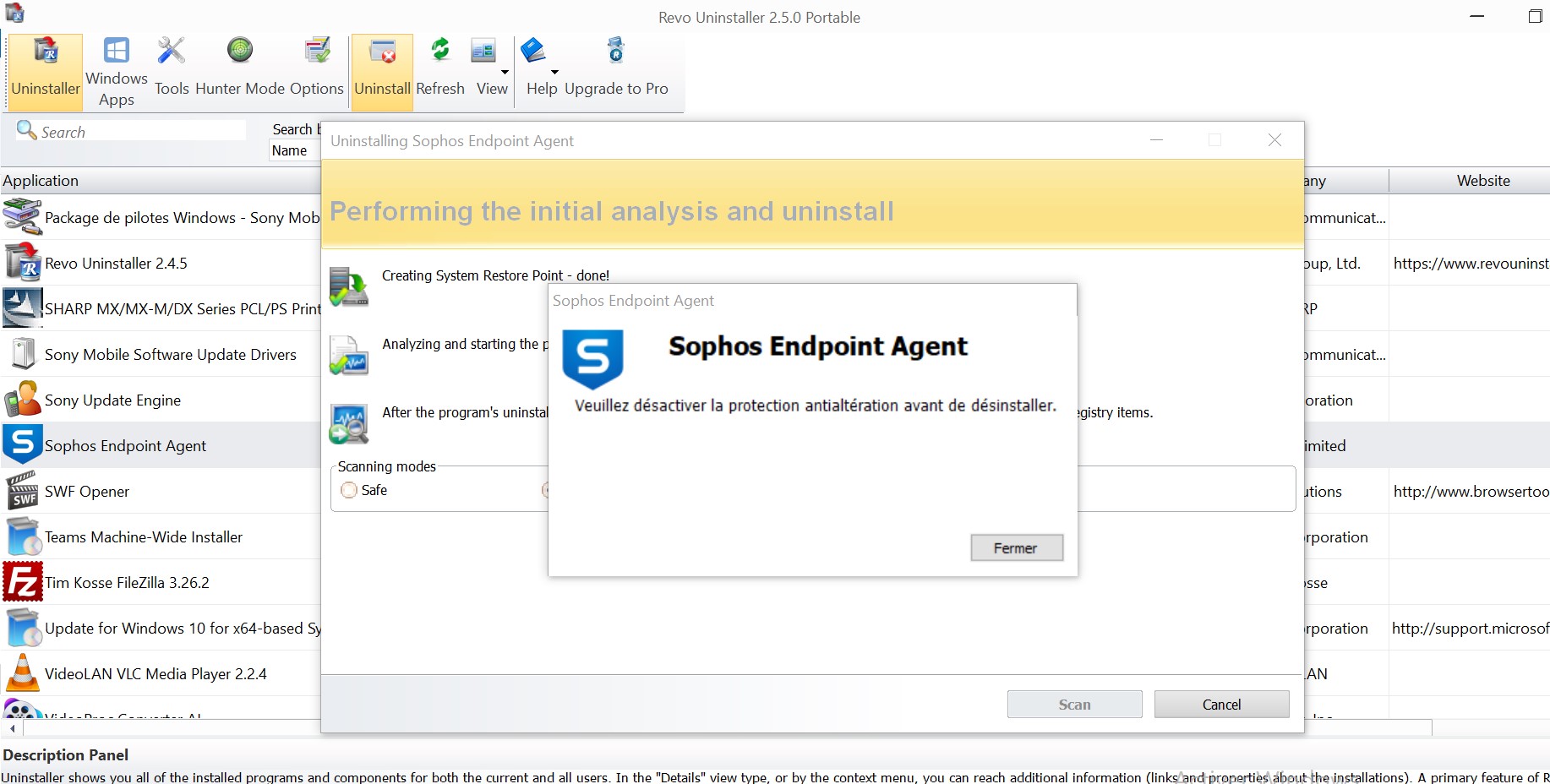Minimize the Revo Uninstaller window

pyautogui.click(x=1477, y=16)
